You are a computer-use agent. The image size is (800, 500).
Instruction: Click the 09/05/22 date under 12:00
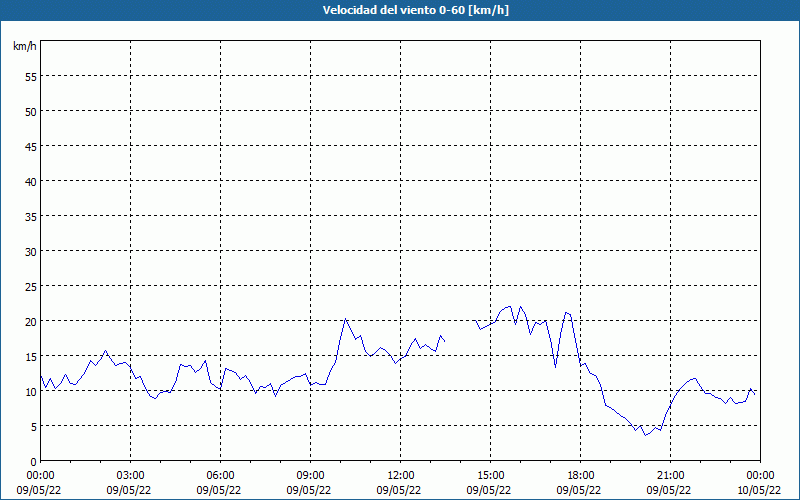pos(399,490)
